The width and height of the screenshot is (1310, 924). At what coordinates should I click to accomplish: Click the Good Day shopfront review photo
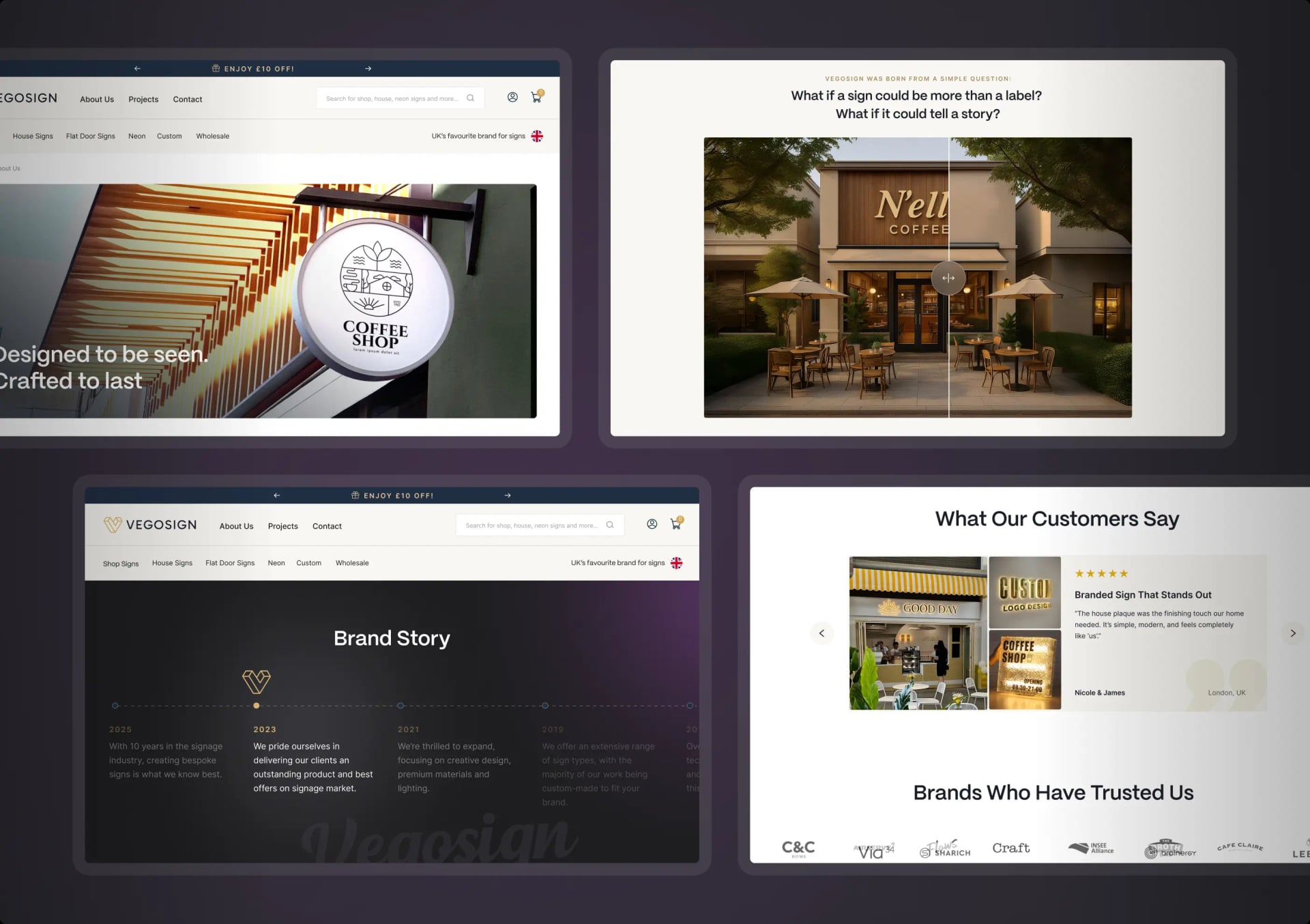click(918, 633)
